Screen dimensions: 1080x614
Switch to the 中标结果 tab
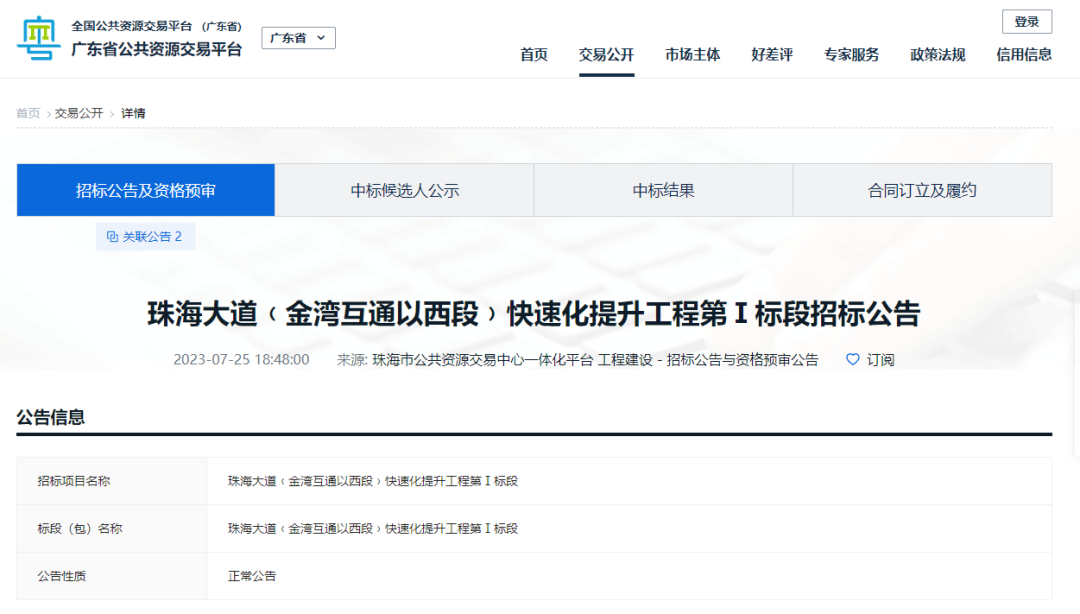[662, 189]
